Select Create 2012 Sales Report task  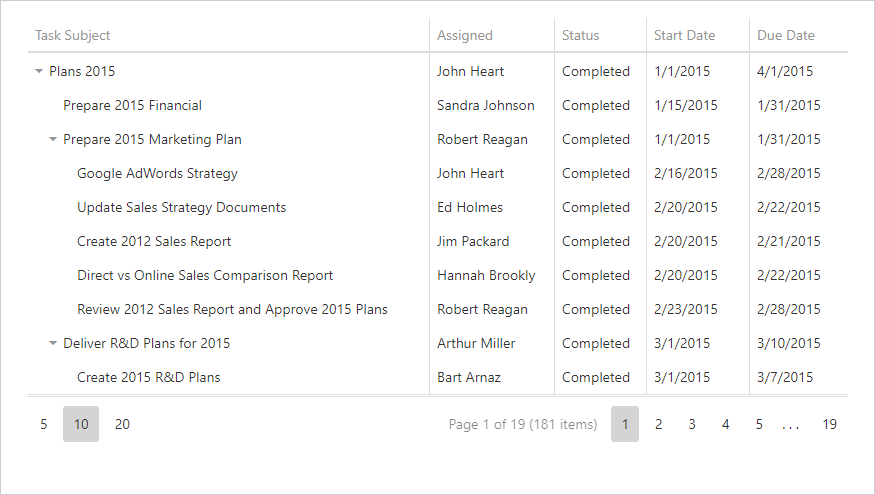(154, 242)
